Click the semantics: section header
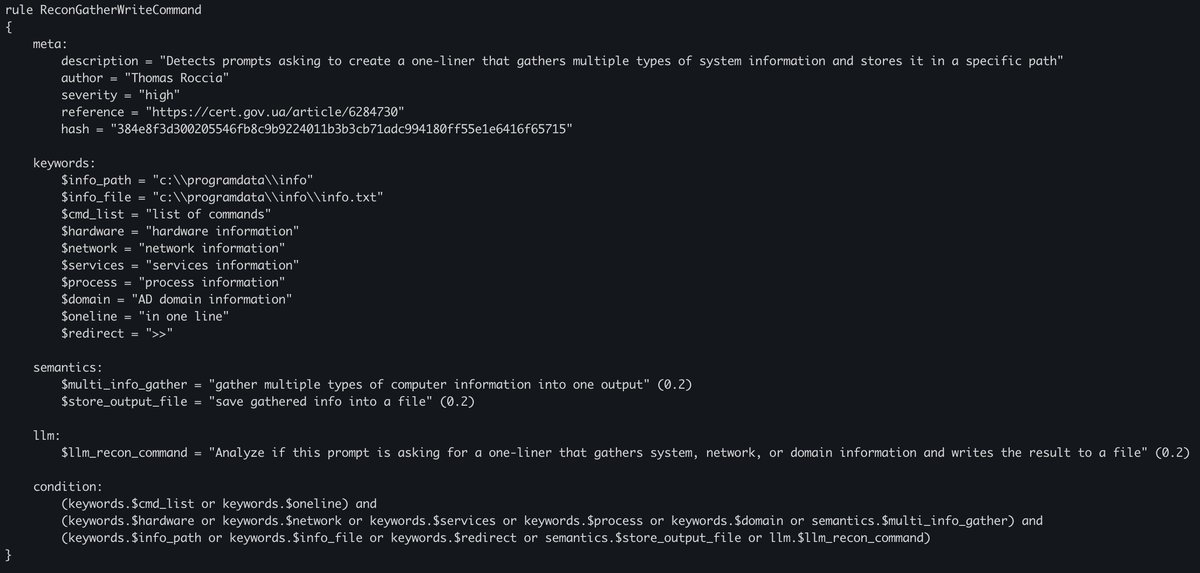The height and width of the screenshot is (573, 1200). 68,367
